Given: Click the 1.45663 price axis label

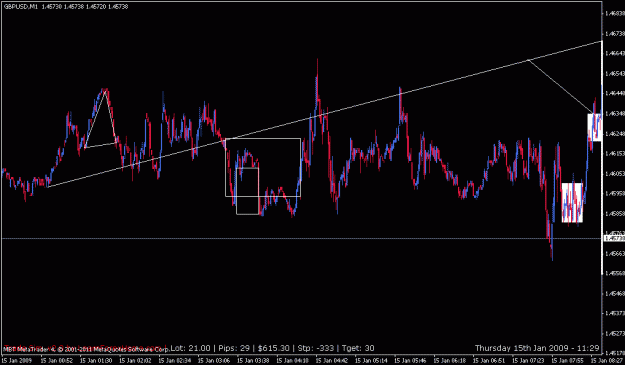Looking at the screenshot, I should pos(615,253).
